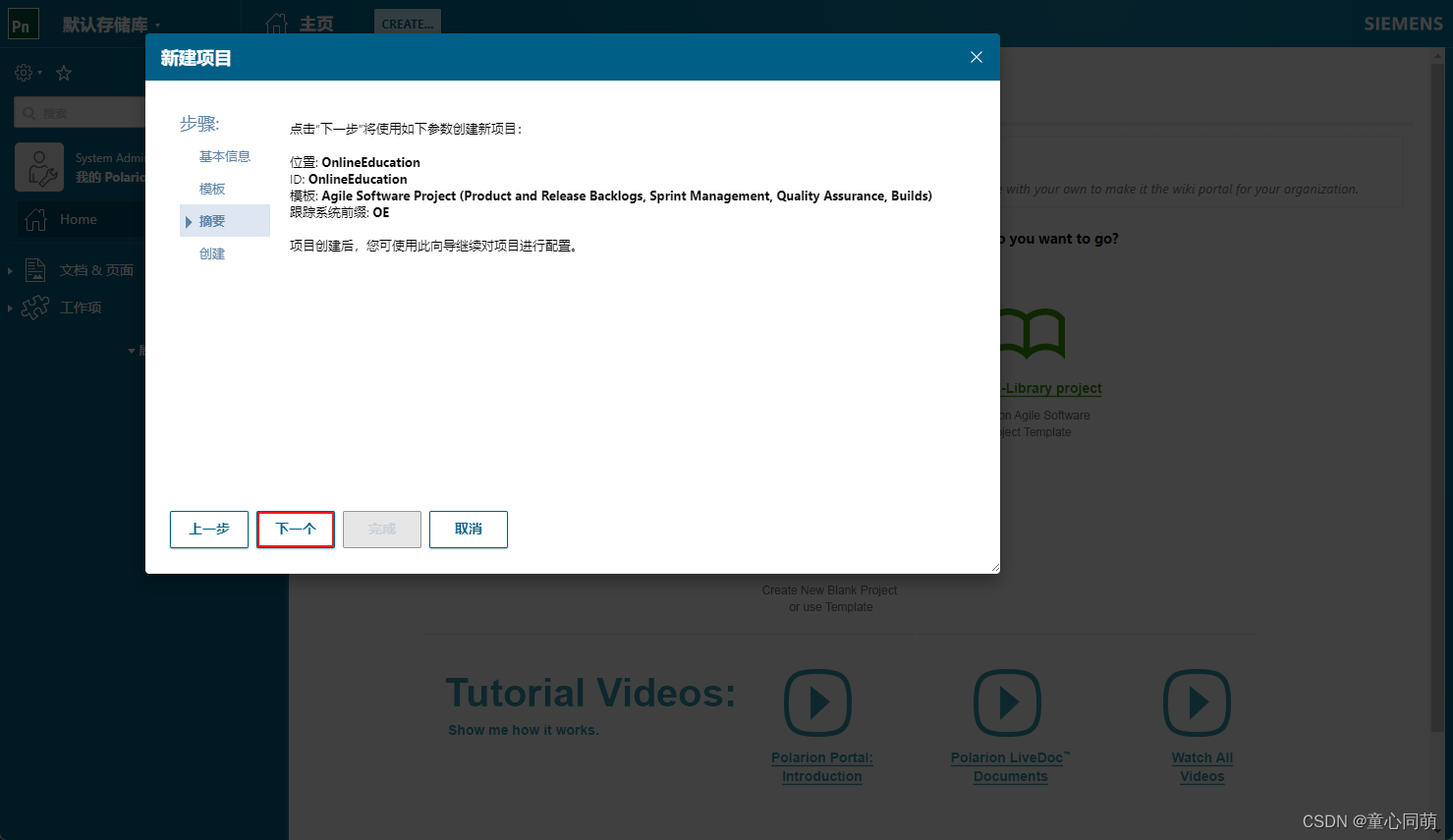This screenshot has height=840, width=1453.
Task: Click the sidebar search field
Action: pyautogui.click(x=81, y=113)
